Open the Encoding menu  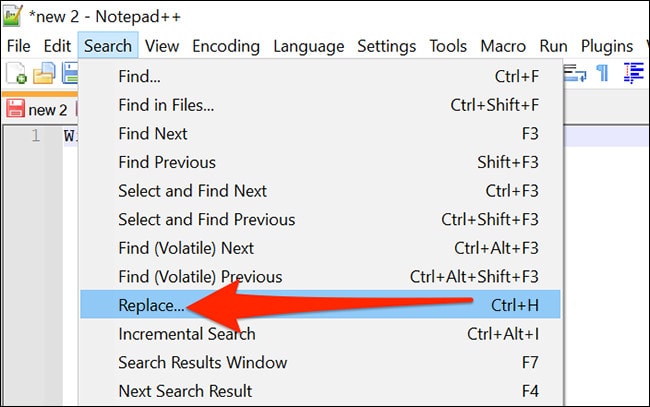coord(226,46)
